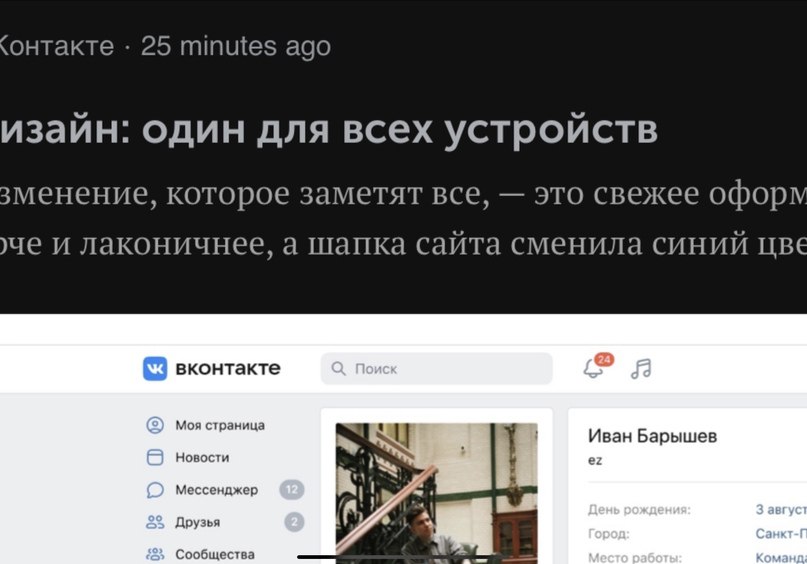Click the 2 friend requests badge
The image size is (807, 564).
(x=294, y=522)
